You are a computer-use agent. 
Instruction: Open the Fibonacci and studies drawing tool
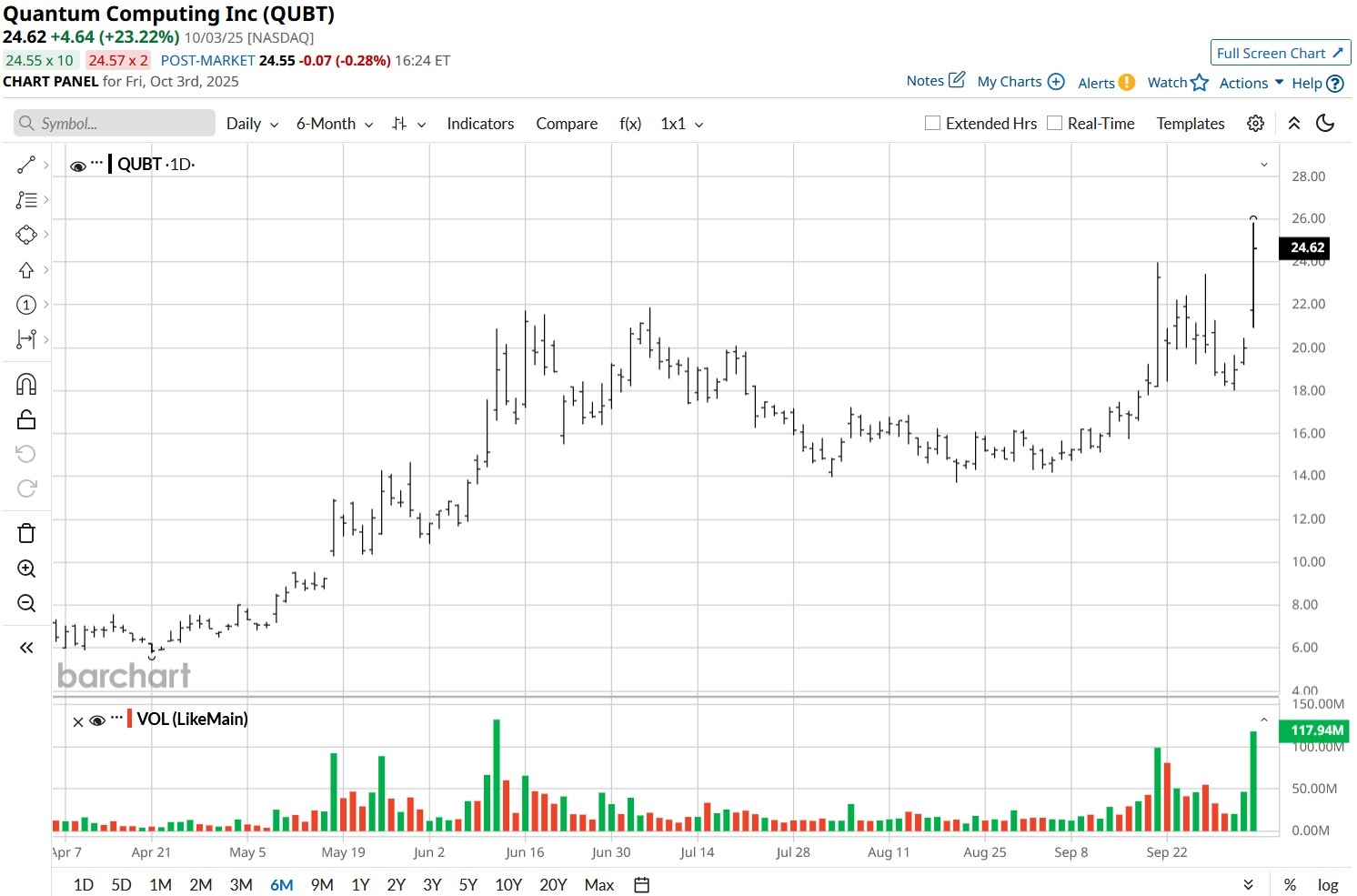tap(26, 200)
